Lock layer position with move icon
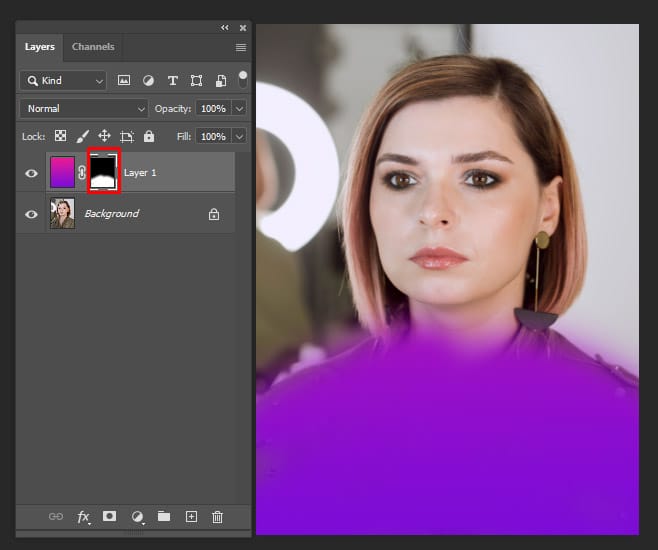 tap(104, 136)
